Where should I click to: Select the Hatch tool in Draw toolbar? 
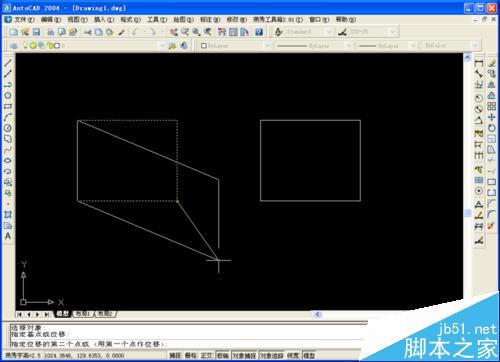pyautogui.click(x=8, y=214)
